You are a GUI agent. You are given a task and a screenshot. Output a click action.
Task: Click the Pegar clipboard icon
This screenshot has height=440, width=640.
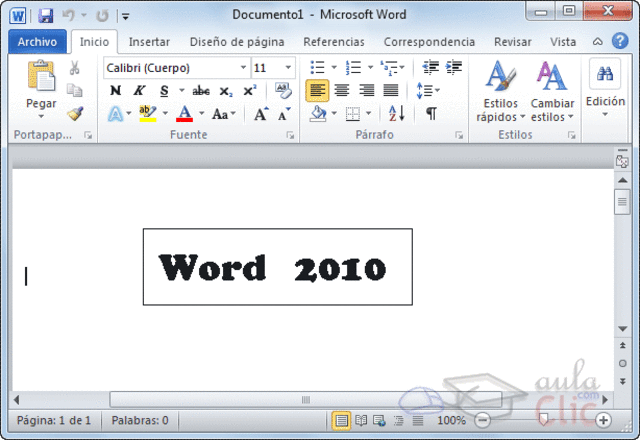click(x=41, y=76)
